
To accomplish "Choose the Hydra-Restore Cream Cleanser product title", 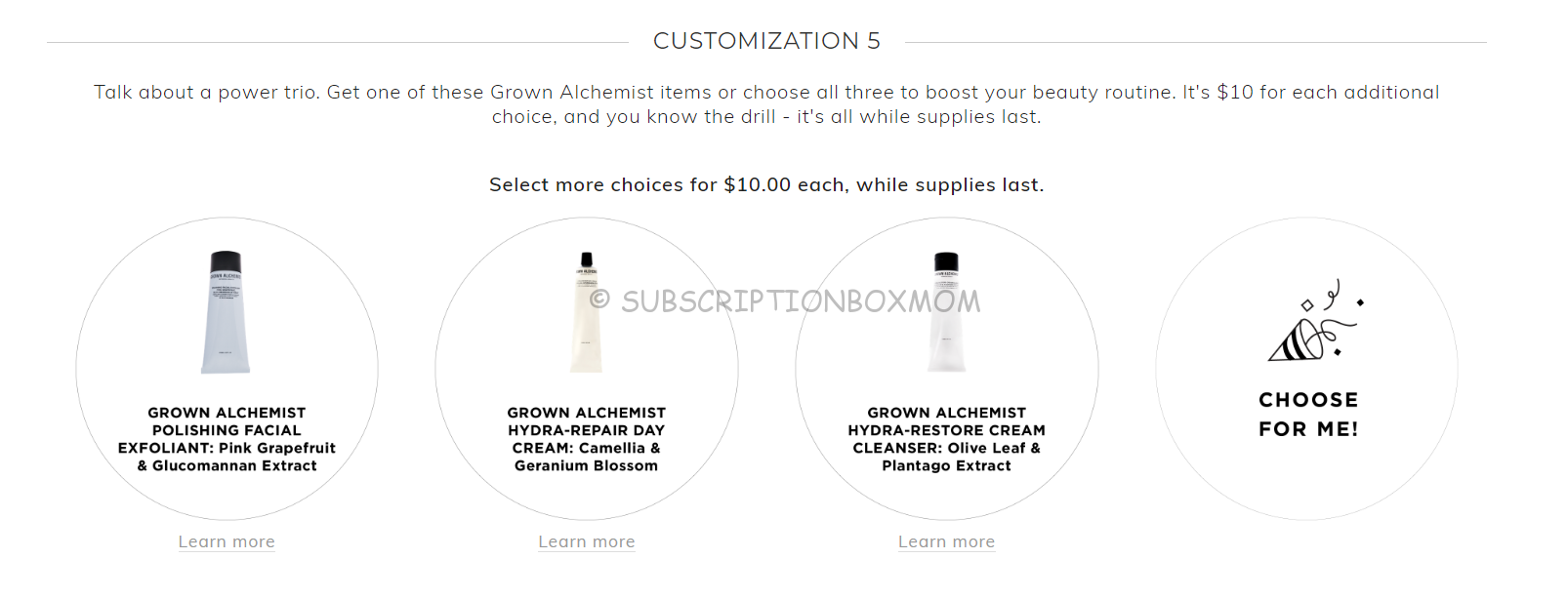I will [946, 439].
